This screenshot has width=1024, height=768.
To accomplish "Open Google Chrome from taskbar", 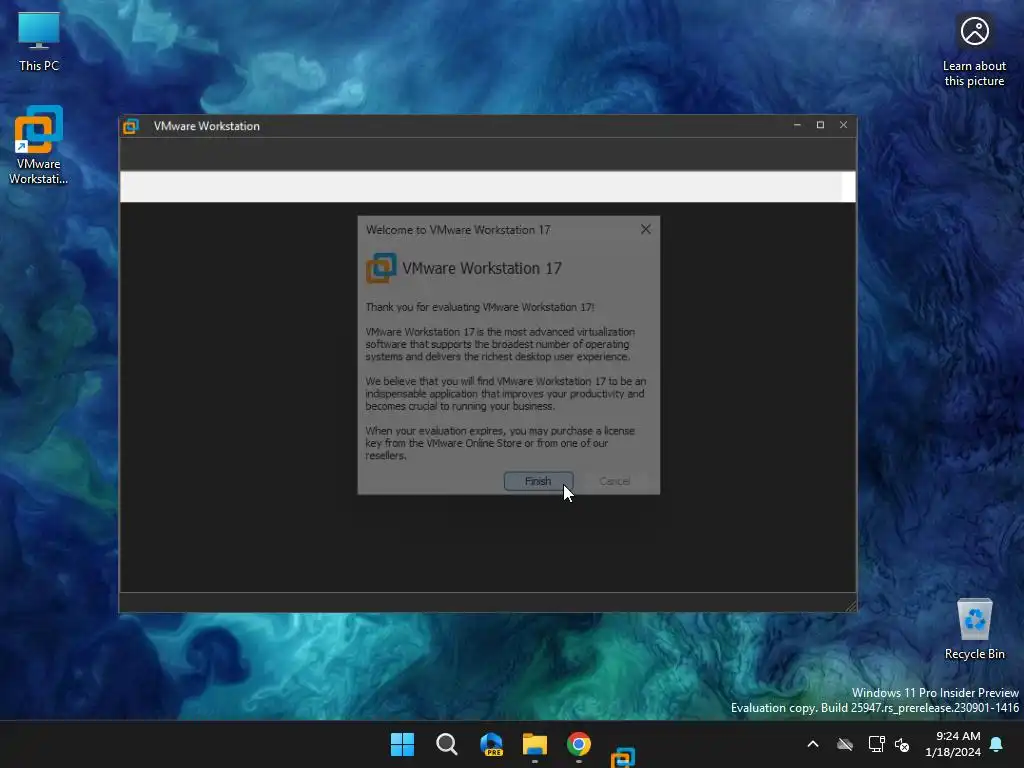I will tap(579, 744).
